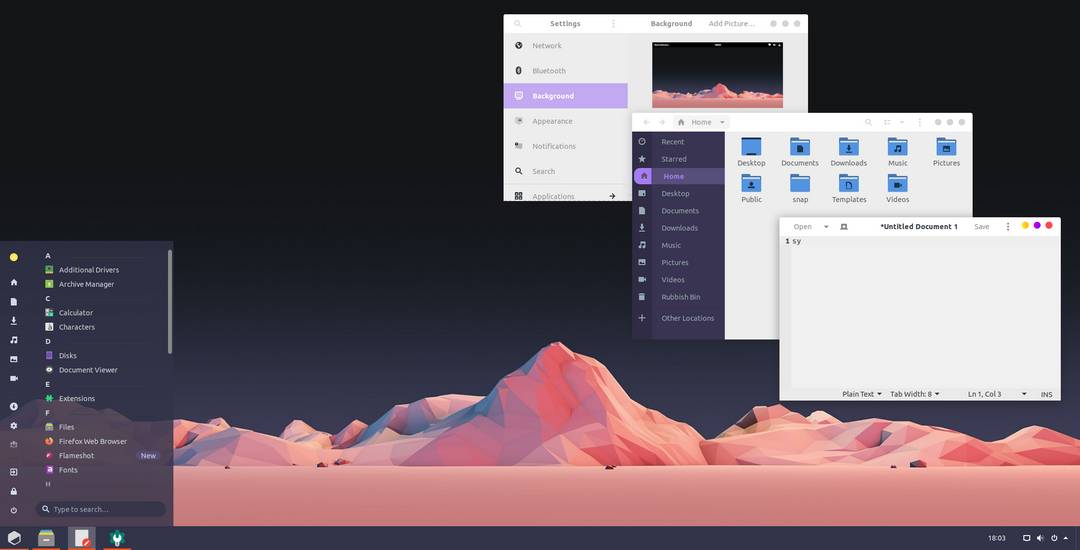Go back in the Files window
Screen dimensions: 1080x550
[x=646, y=122]
